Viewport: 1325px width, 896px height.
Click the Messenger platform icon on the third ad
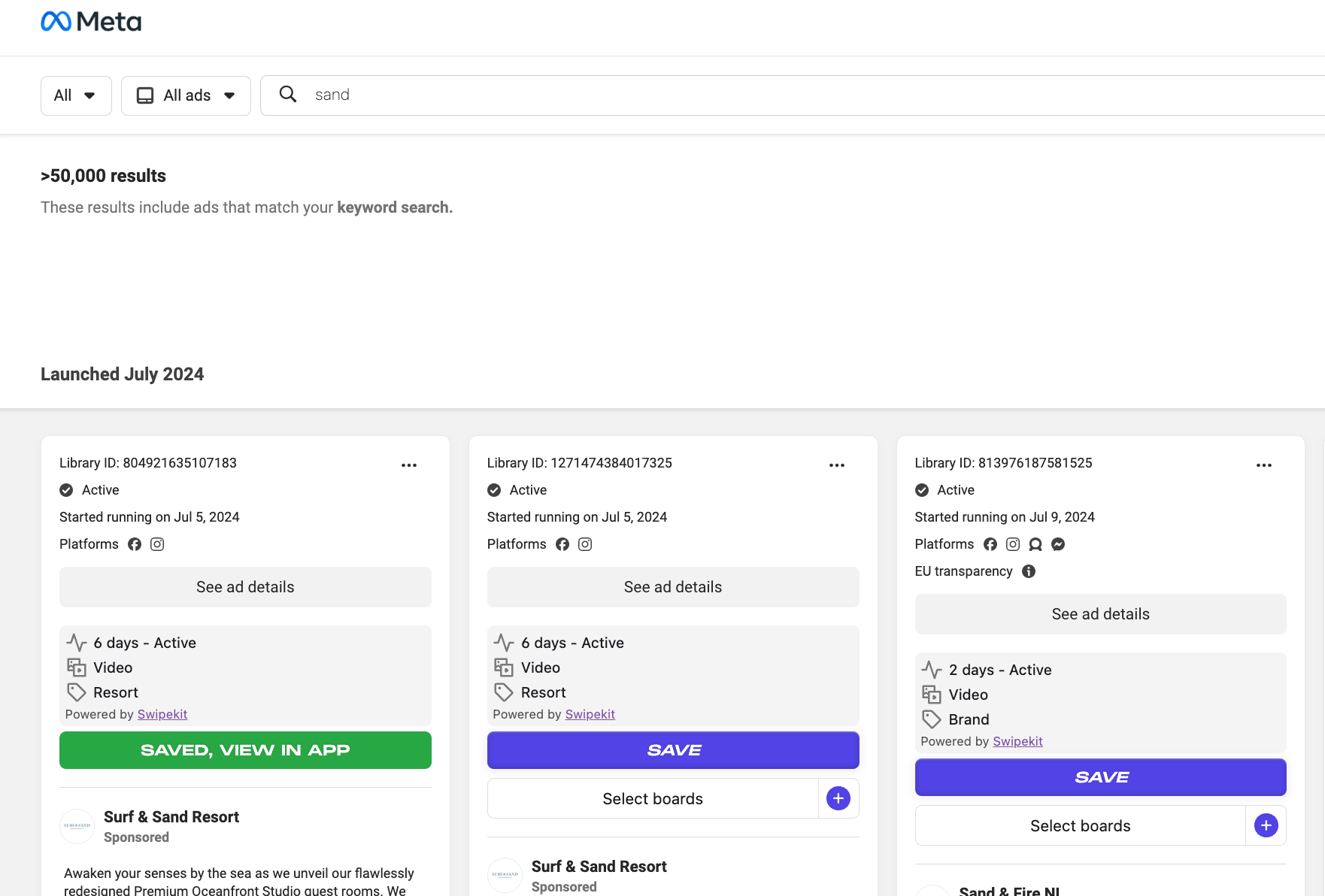pos(1058,543)
